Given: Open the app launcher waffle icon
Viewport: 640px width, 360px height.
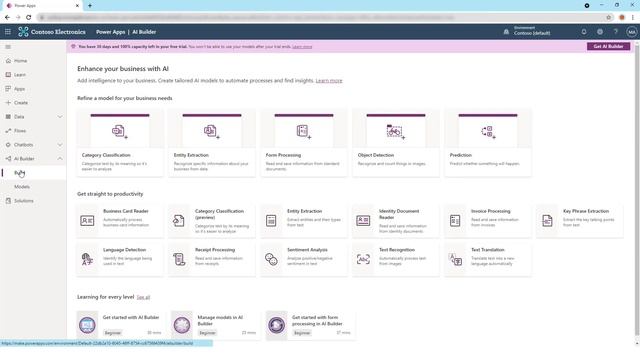Looking at the screenshot, I should pos(8,32).
